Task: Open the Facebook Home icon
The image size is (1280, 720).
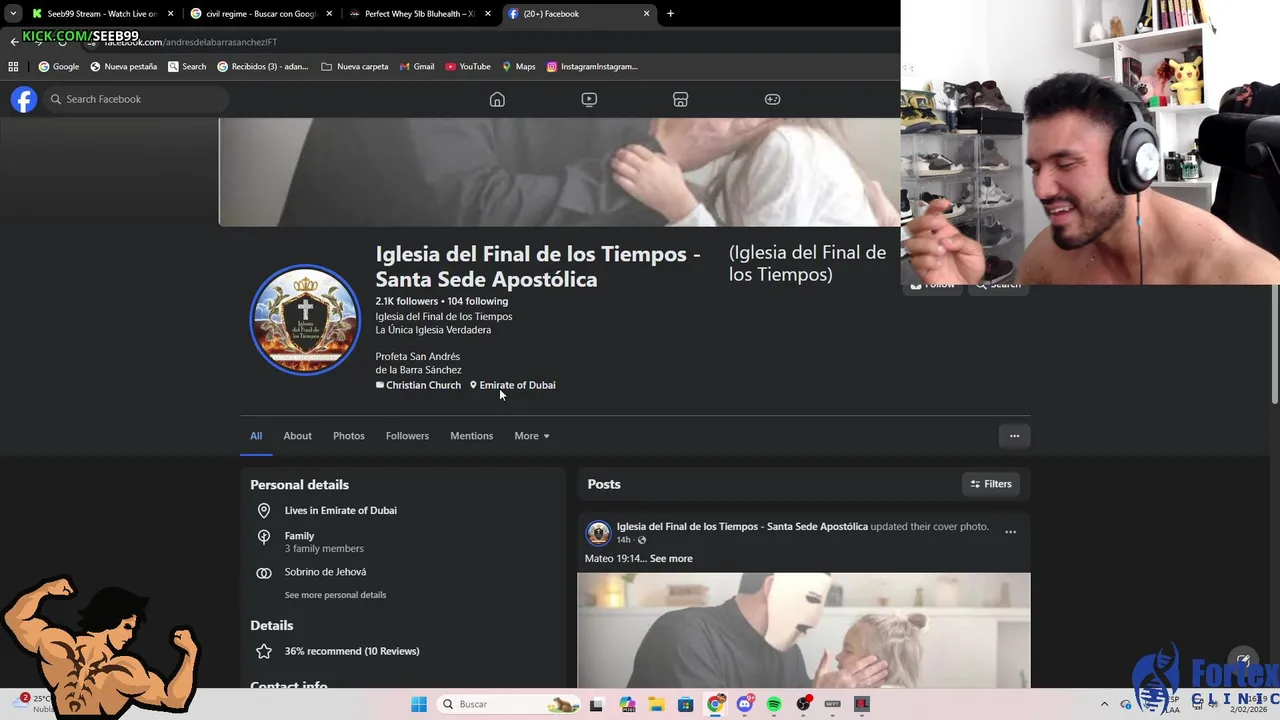Action: click(497, 99)
